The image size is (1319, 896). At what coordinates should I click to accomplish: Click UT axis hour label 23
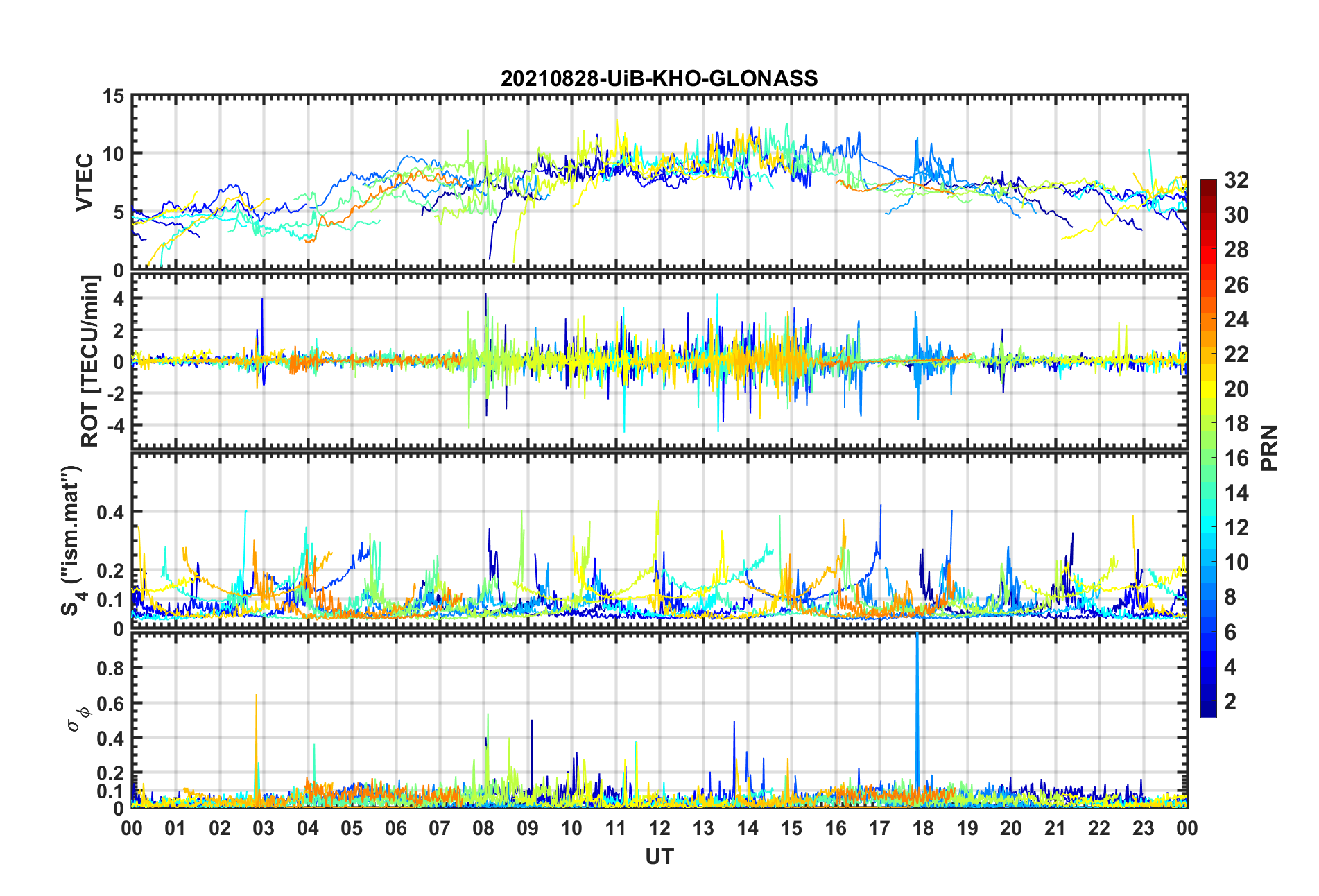click(x=1144, y=828)
